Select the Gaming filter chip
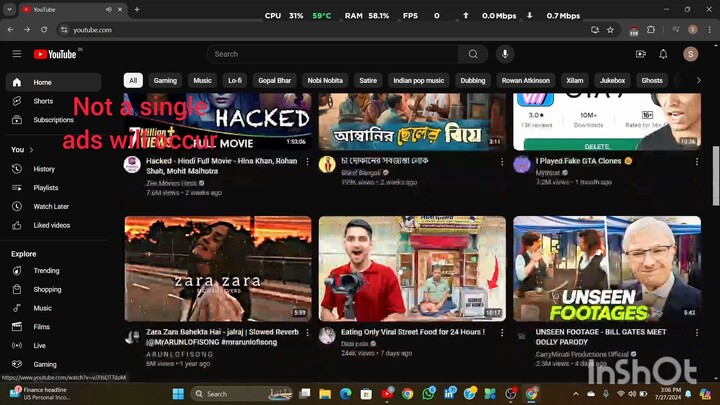 [165, 80]
